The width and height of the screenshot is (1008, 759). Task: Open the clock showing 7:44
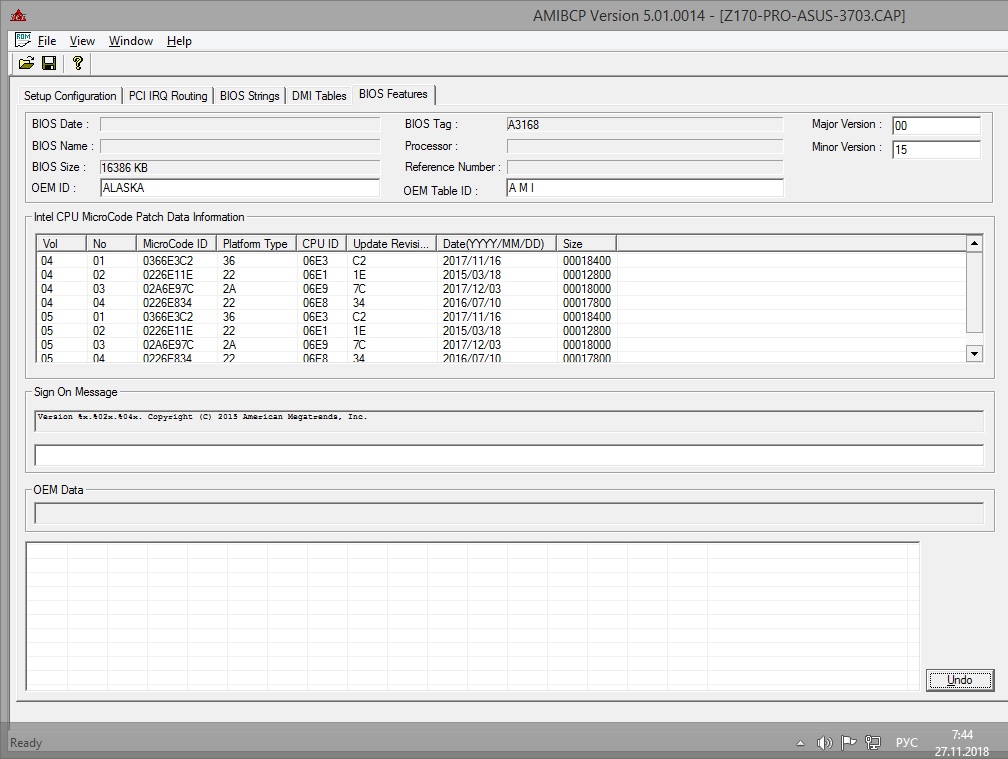[x=962, y=743]
